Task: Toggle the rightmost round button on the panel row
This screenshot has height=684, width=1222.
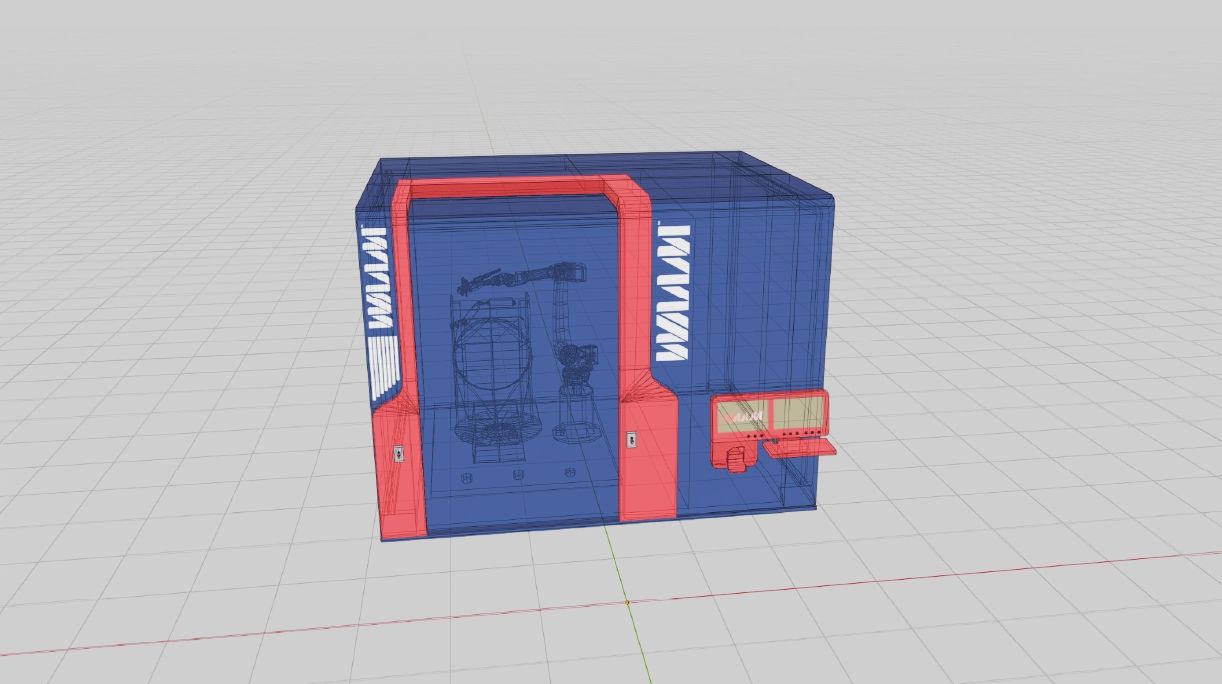Action: (x=818, y=432)
